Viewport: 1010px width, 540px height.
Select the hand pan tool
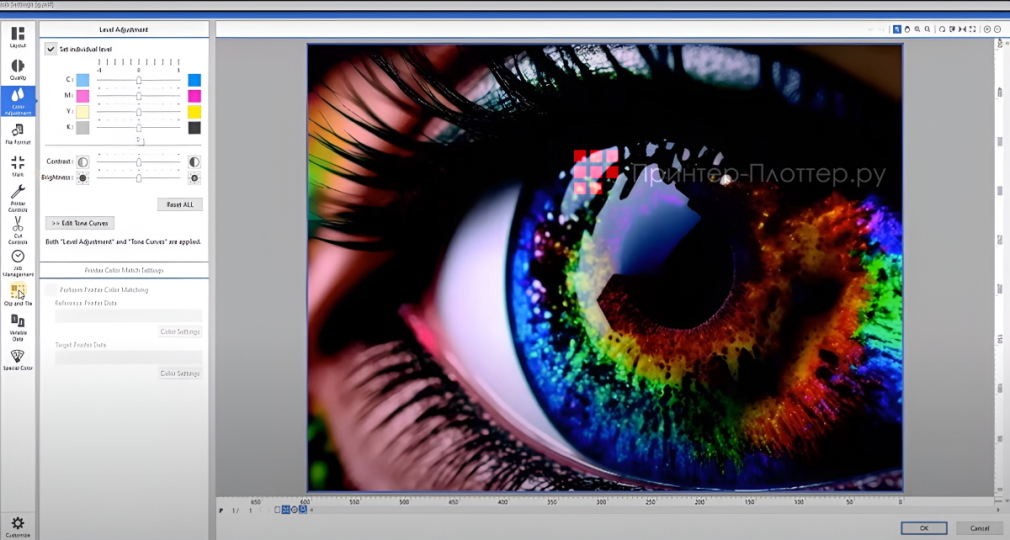907,29
